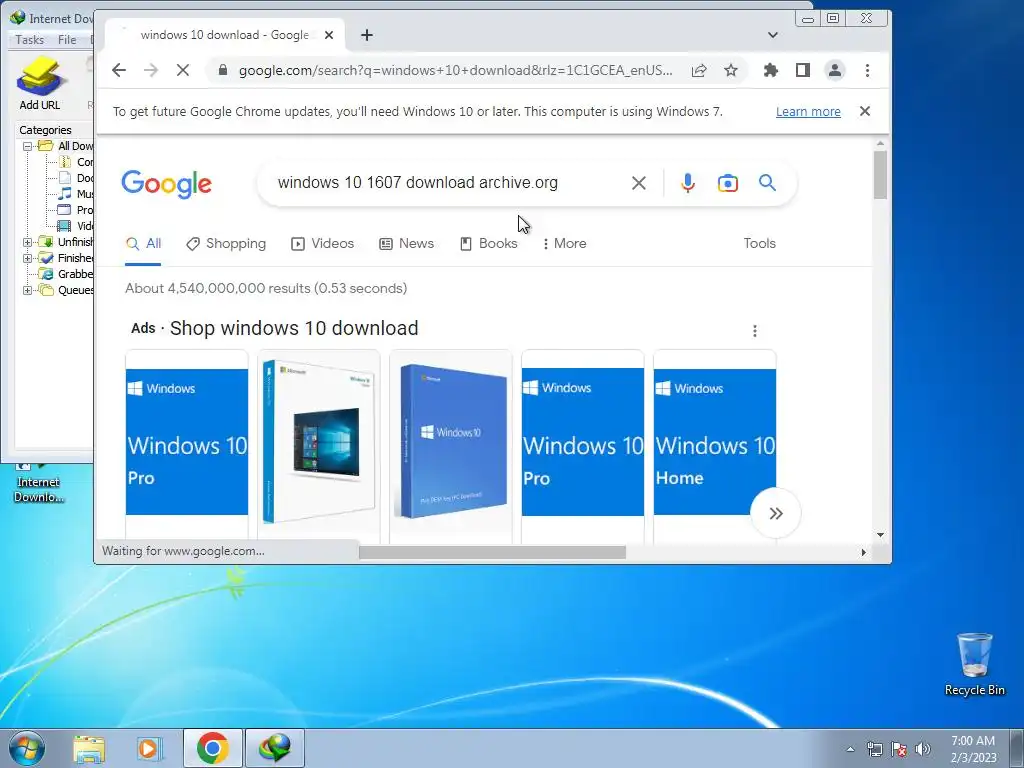Screen dimensions: 1024x768
Task: Open the tab search chevron in Chrome
Action: (773, 35)
